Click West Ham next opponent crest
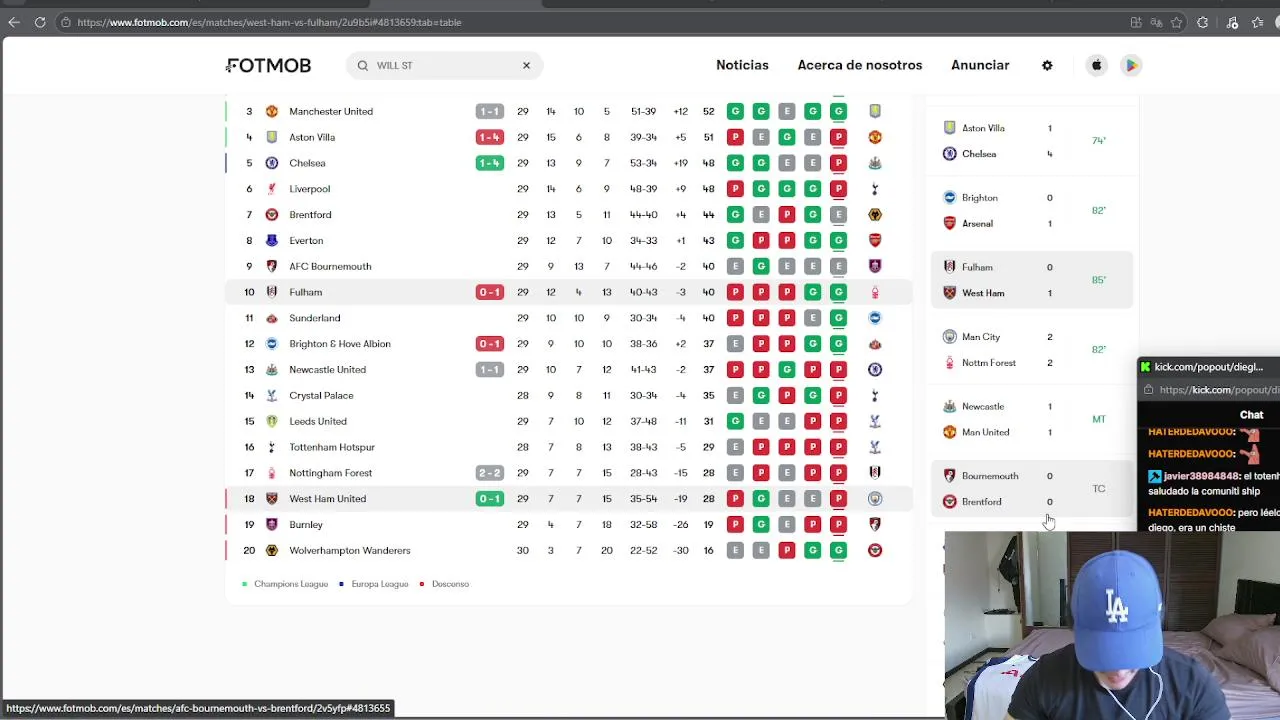Viewport: 1280px width, 720px height. (875, 499)
